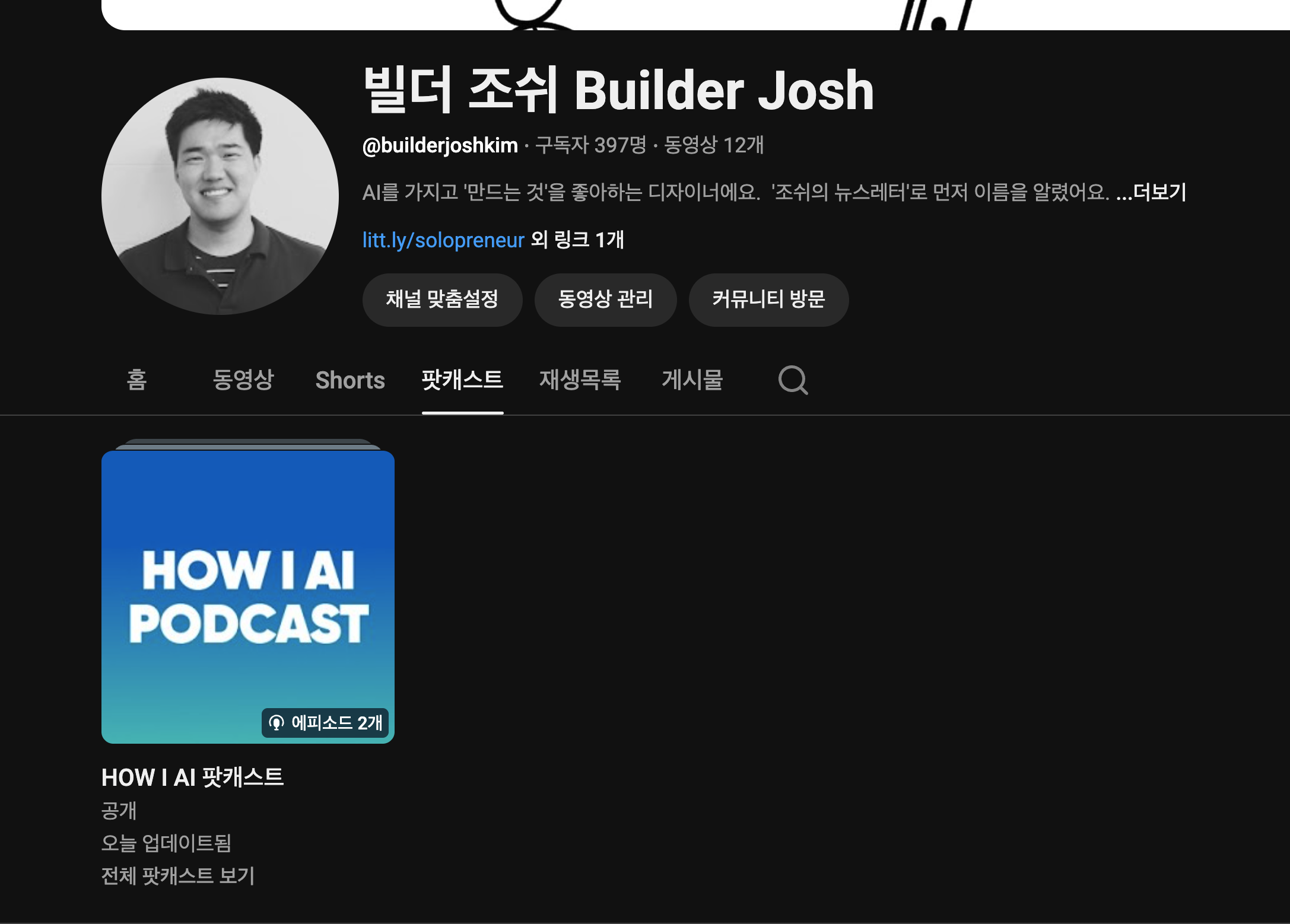Switch to the Shorts tab
1290x924 pixels.
pos(350,381)
